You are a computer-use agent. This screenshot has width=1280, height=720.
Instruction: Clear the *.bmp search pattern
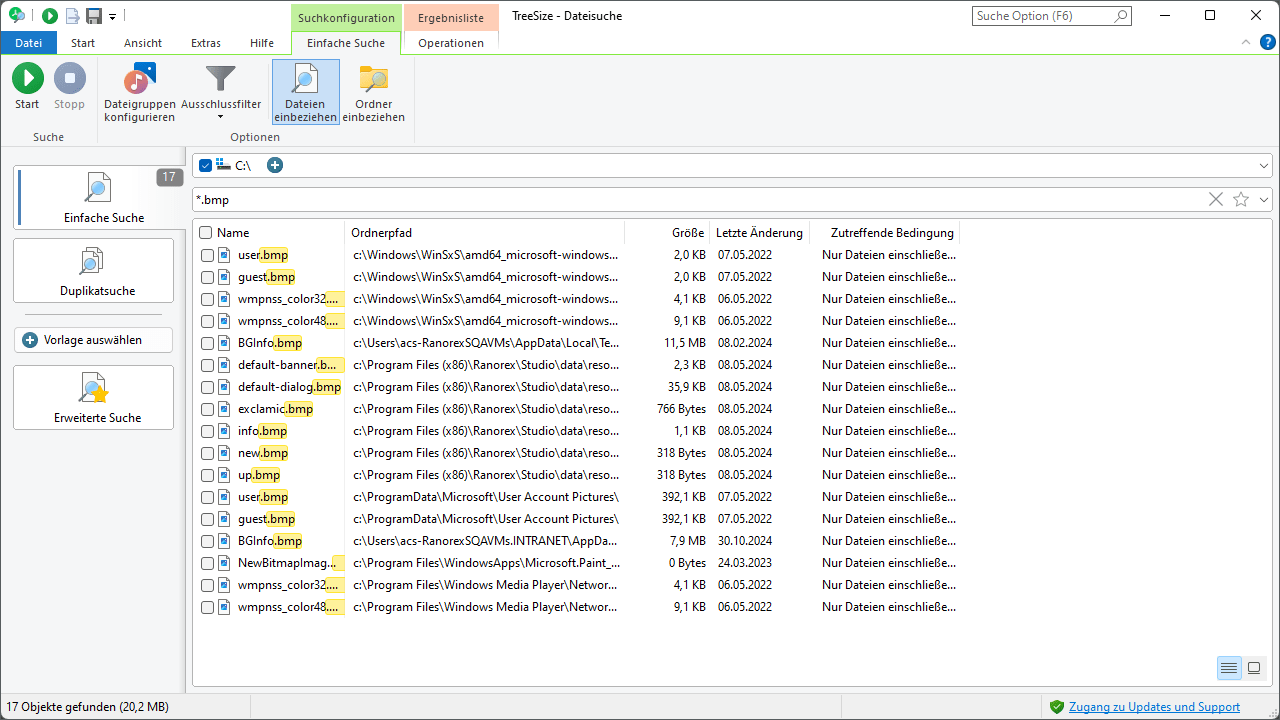pos(1216,199)
